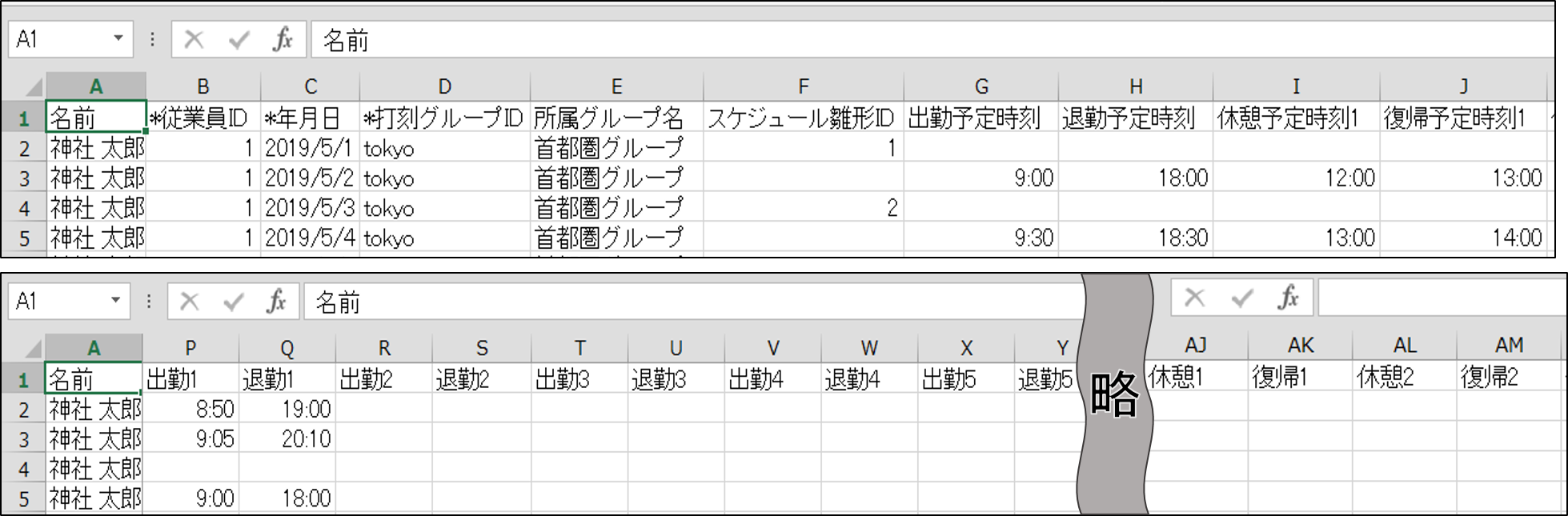Select column AL header

click(1405, 345)
